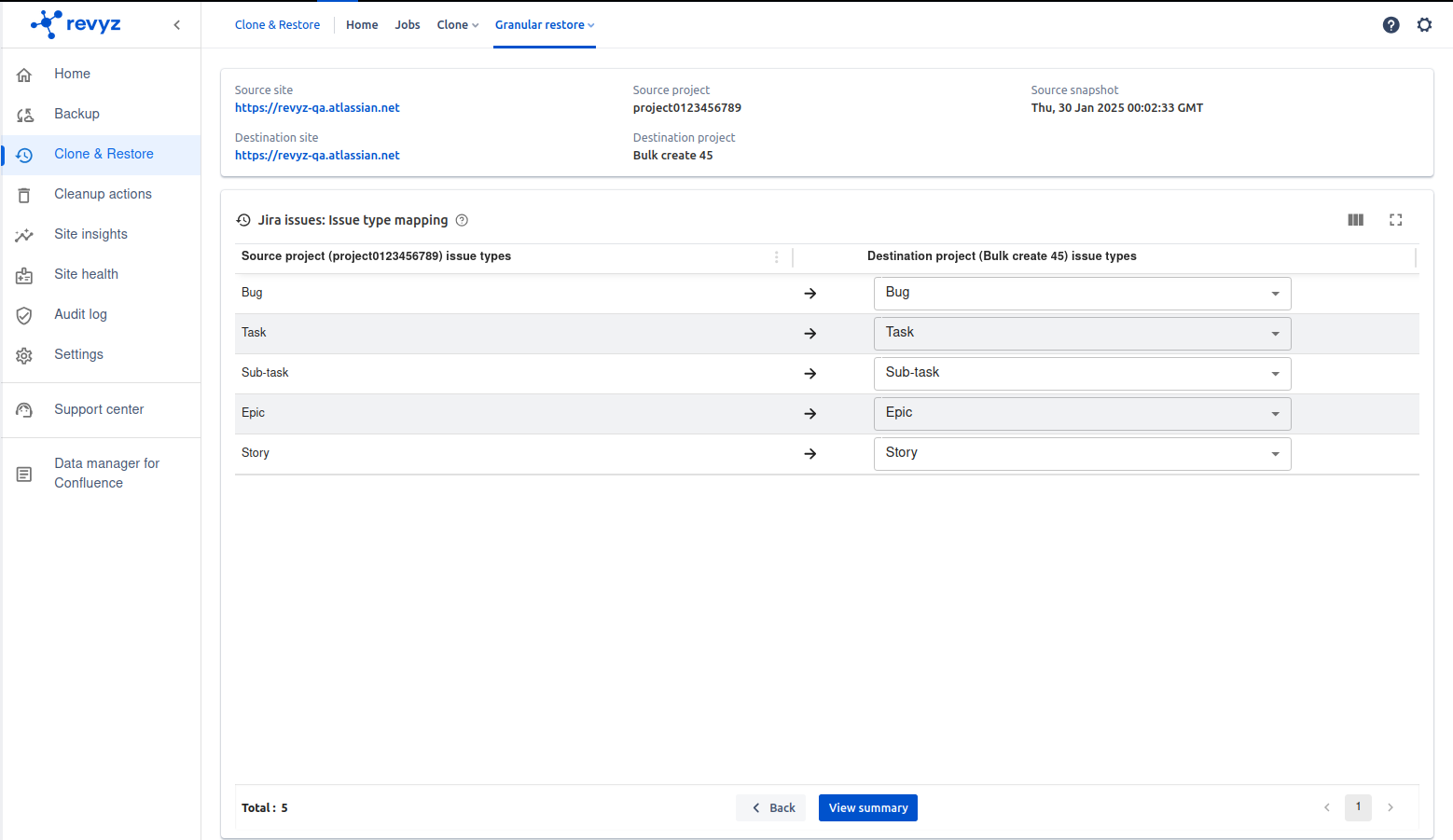1453x840 pixels.
Task: Select Site insights in the sidebar
Action: (90, 234)
